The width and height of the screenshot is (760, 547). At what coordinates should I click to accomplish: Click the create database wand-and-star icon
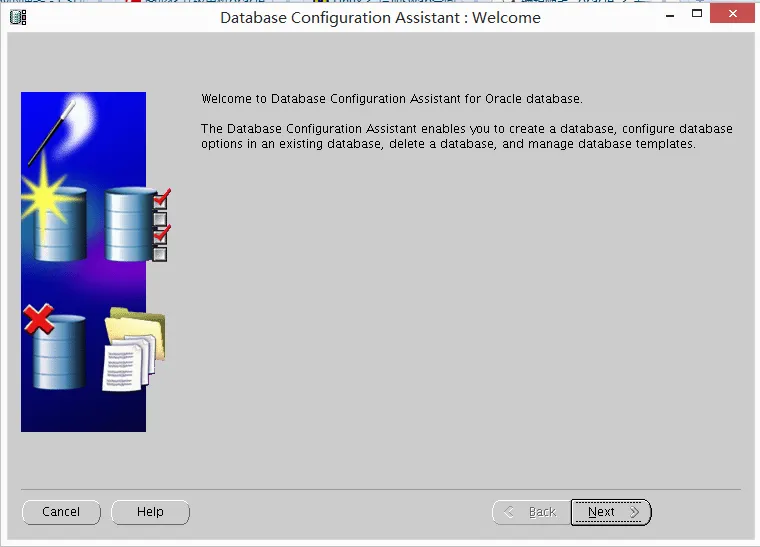click(x=55, y=179)
